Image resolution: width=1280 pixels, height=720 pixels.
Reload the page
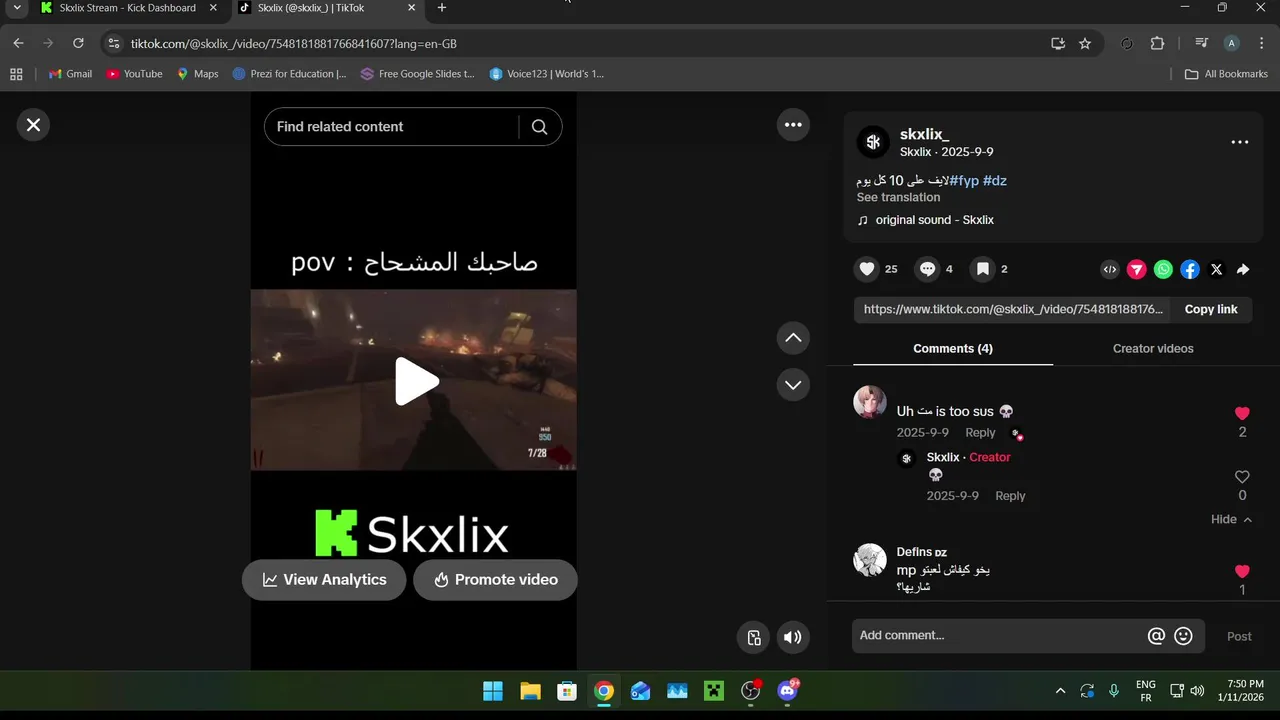point(78,44)
